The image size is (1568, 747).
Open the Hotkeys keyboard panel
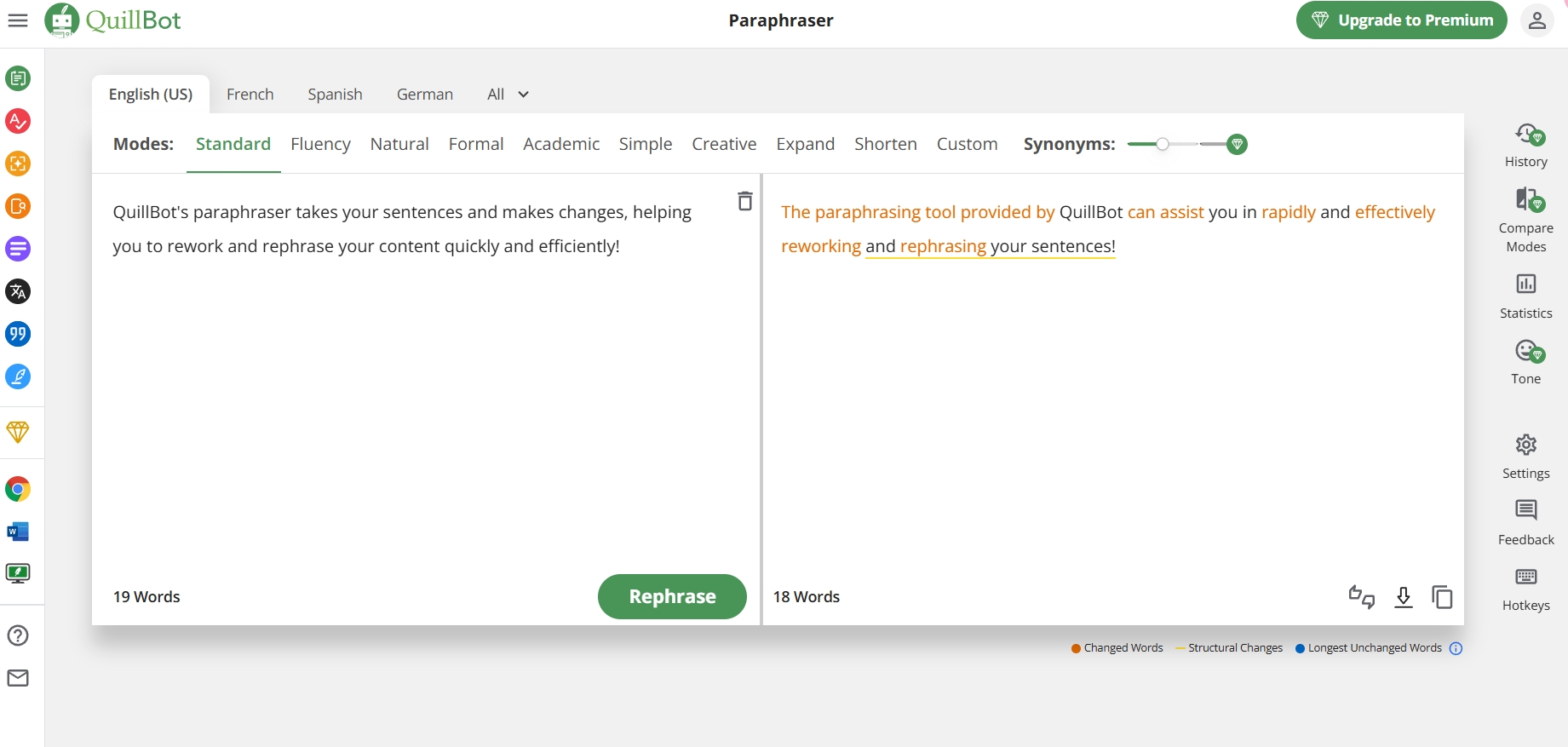1526,589
